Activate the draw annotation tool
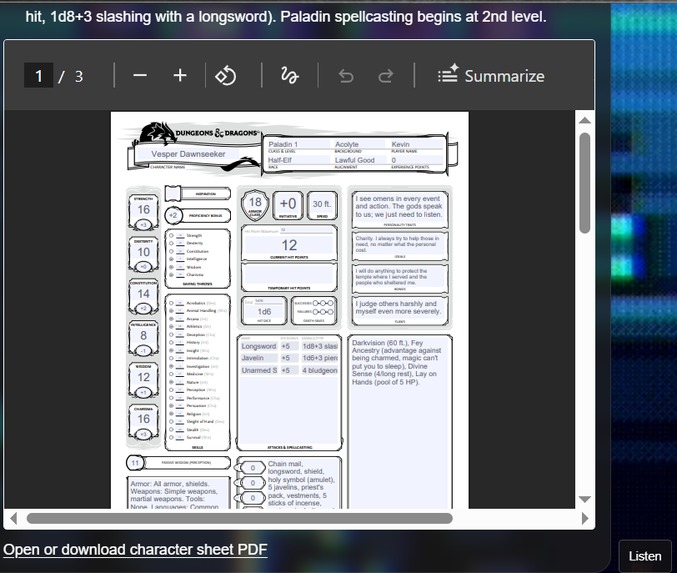 tap(289, 76)
